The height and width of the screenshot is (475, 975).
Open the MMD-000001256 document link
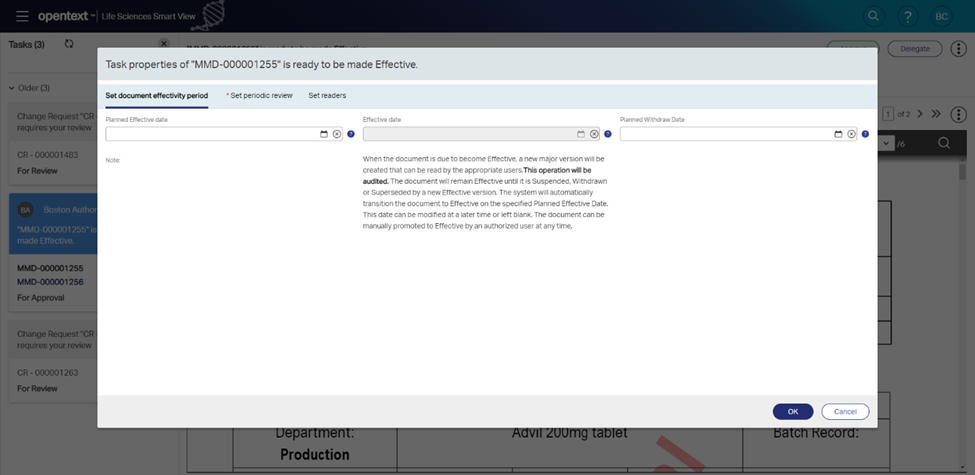pos(50,282)
